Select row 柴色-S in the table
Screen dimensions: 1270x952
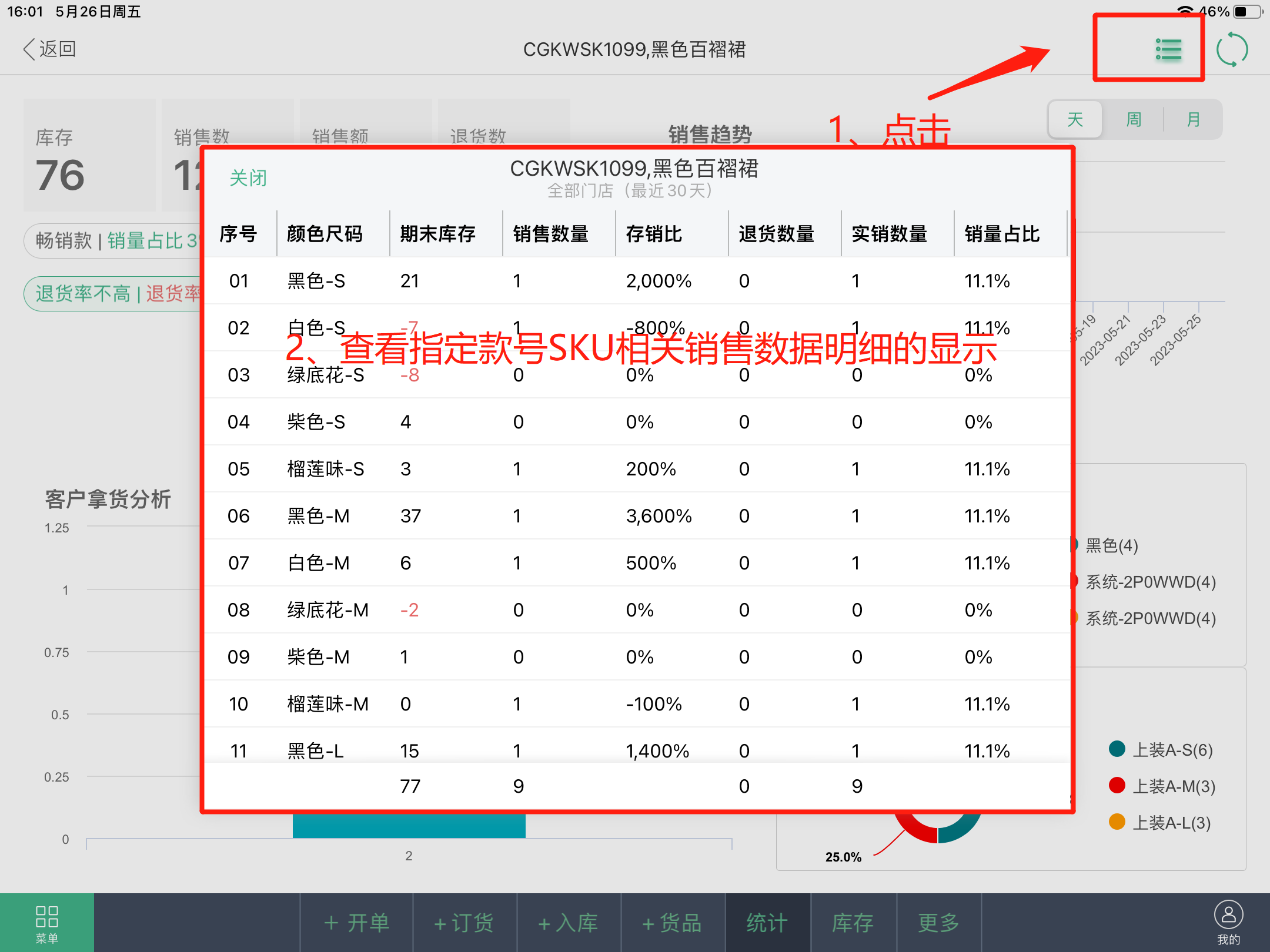(637, 422)
